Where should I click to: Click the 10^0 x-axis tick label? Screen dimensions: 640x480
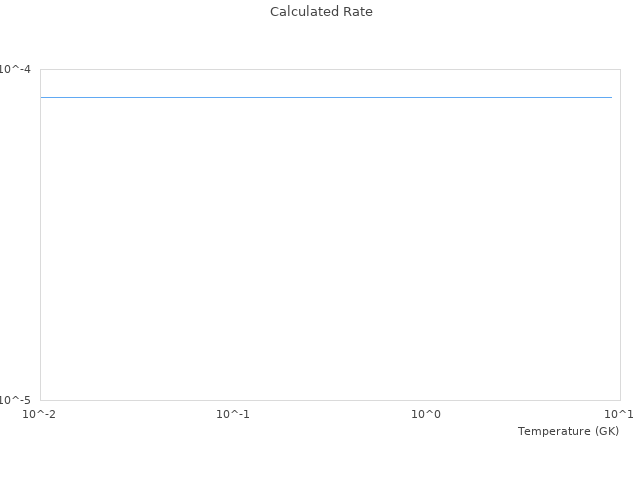(427, 414)
